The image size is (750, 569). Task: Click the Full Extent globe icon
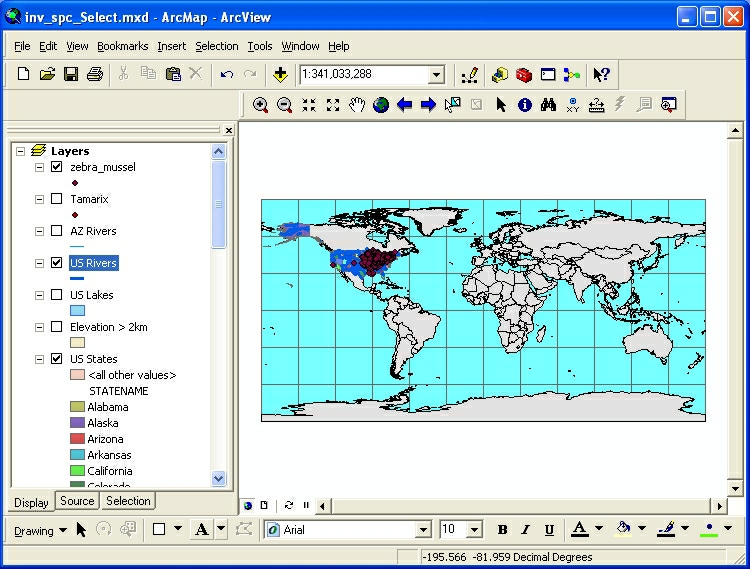click(x=381, y=105)
